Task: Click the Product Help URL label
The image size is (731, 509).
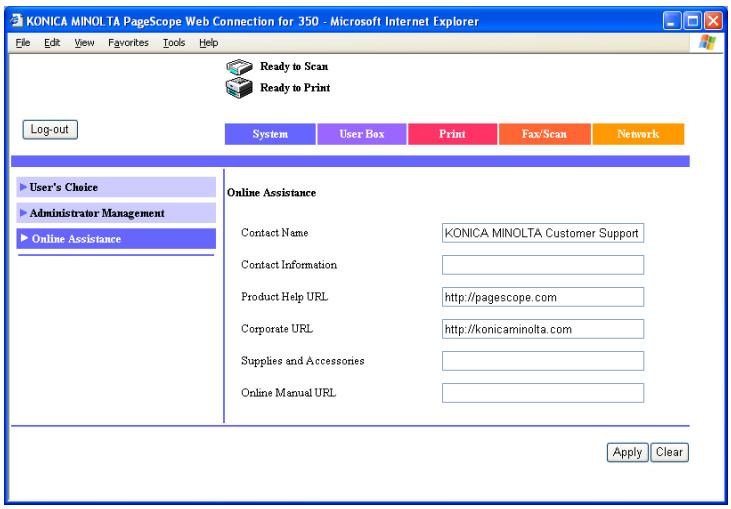Action: point(284,297)
